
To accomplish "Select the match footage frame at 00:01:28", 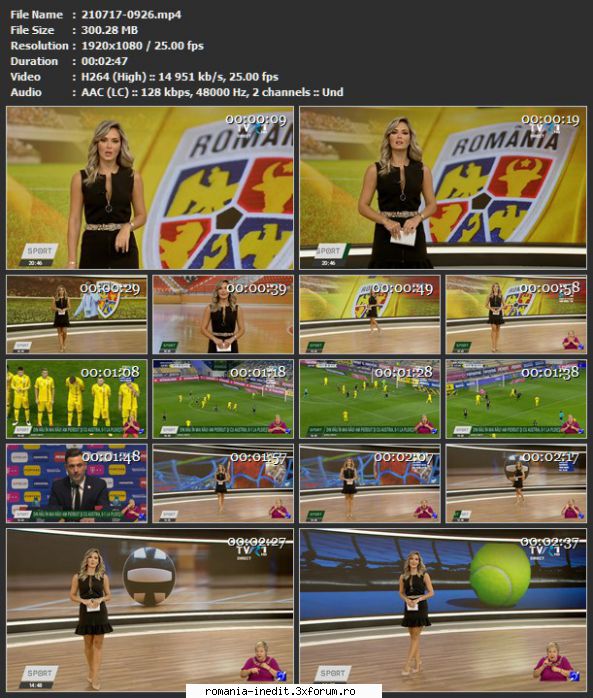I will [x=370, y=399].
